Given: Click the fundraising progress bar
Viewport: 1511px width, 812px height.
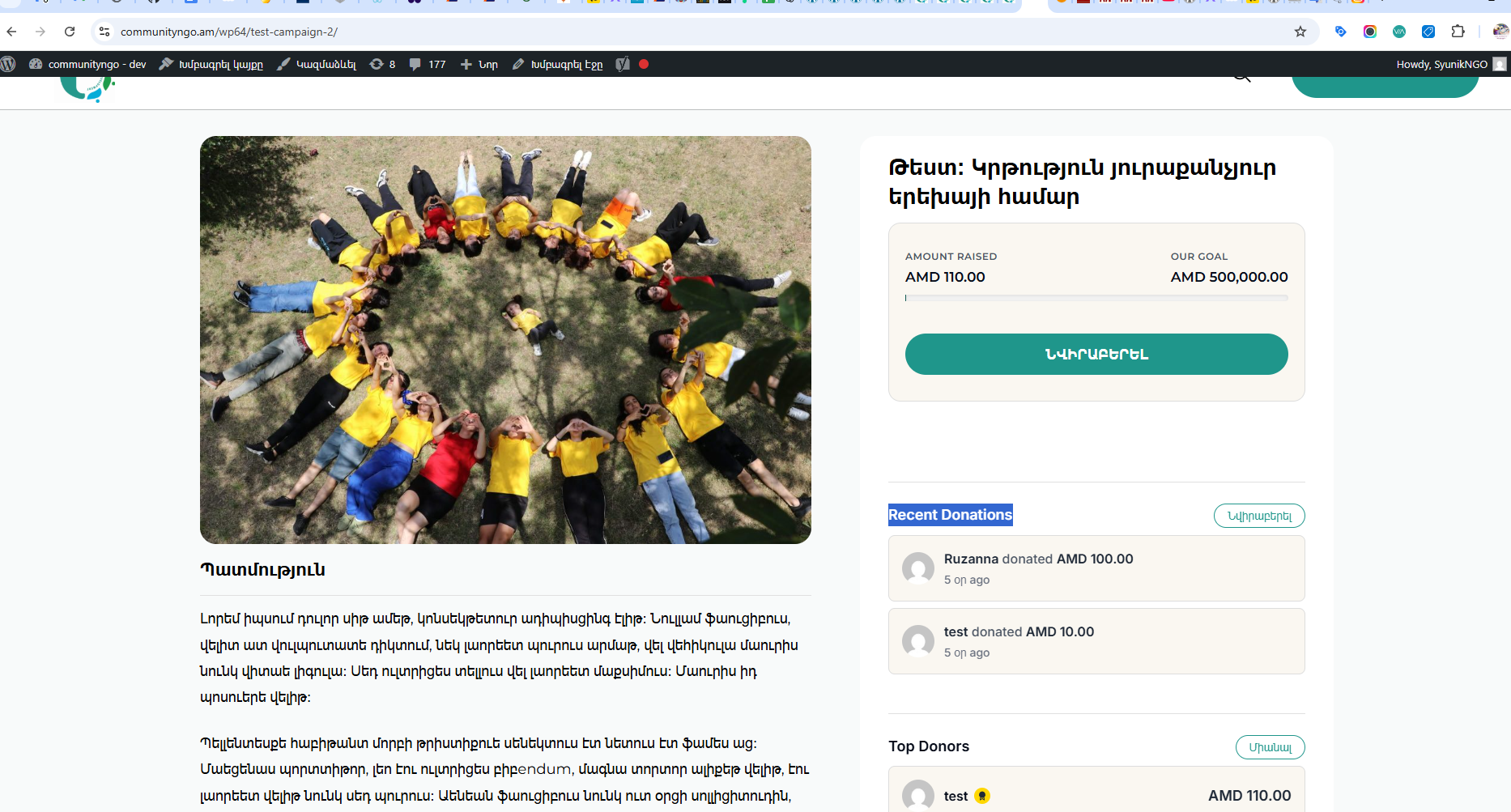Looking at the screenshot, I should [x=1096, y=298].
